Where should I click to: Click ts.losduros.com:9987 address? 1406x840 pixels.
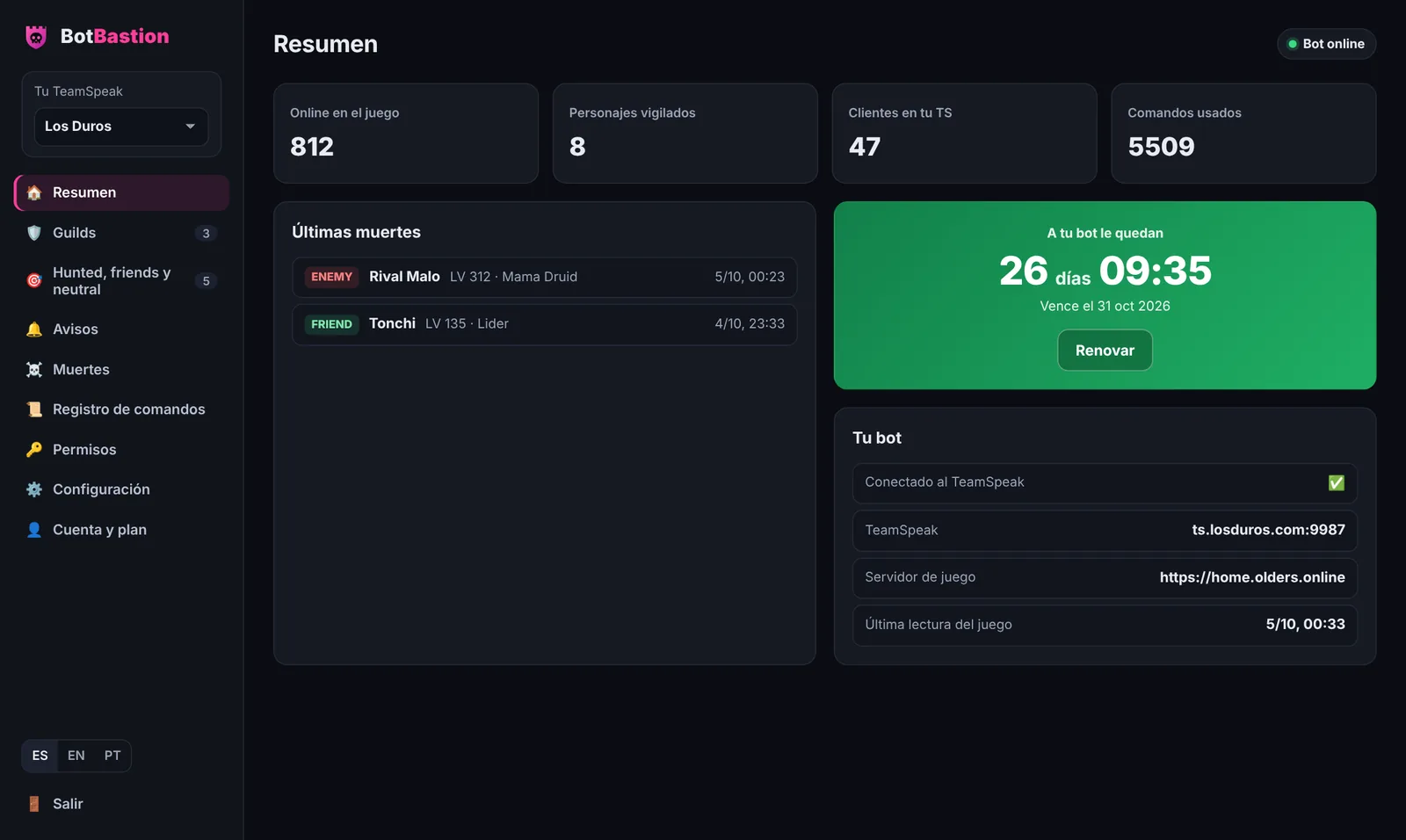[x=1268, y=530]
